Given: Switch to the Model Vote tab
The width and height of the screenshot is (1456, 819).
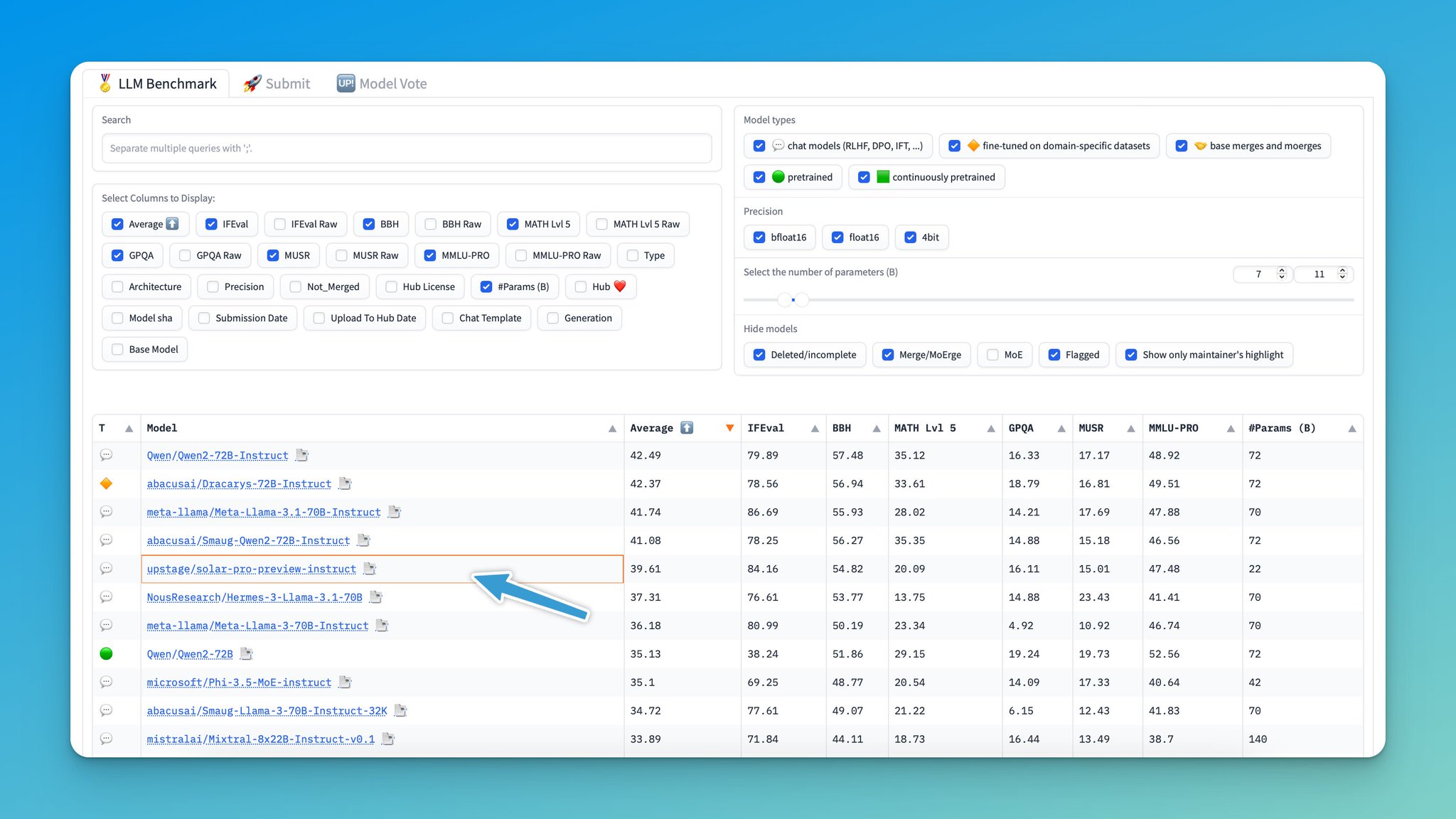Looking at the screenshot, I should [382, 83].
